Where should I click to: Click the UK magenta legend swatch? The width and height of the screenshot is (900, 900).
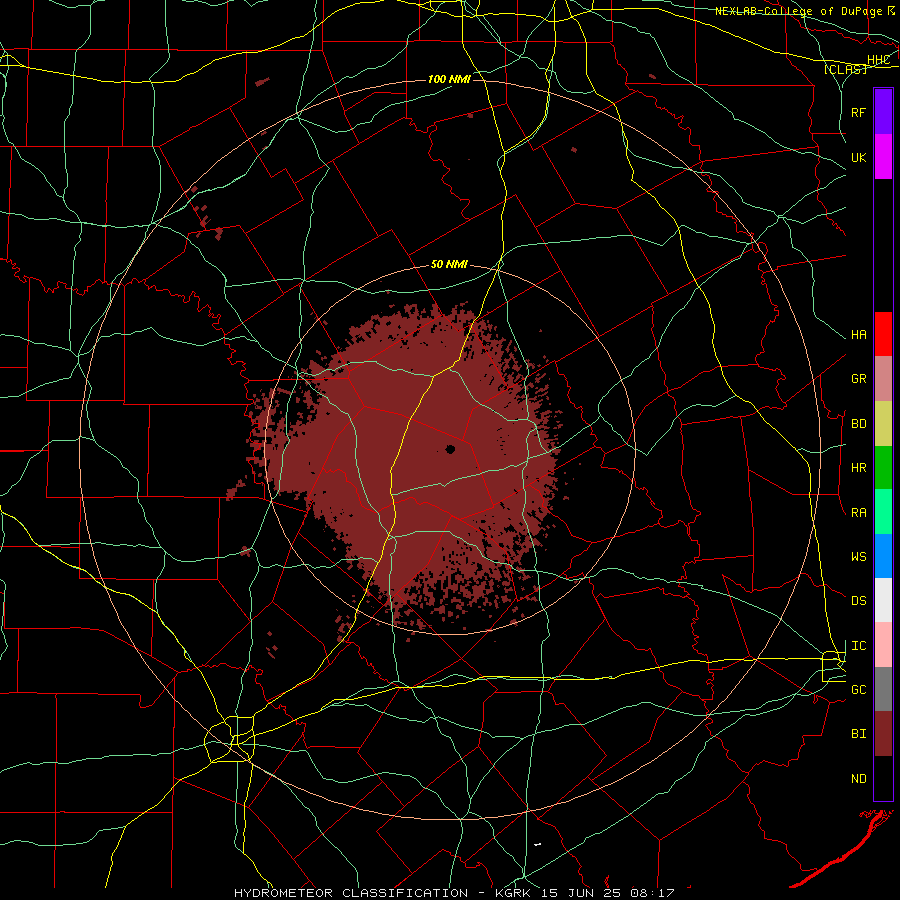[x=883, y=157]
